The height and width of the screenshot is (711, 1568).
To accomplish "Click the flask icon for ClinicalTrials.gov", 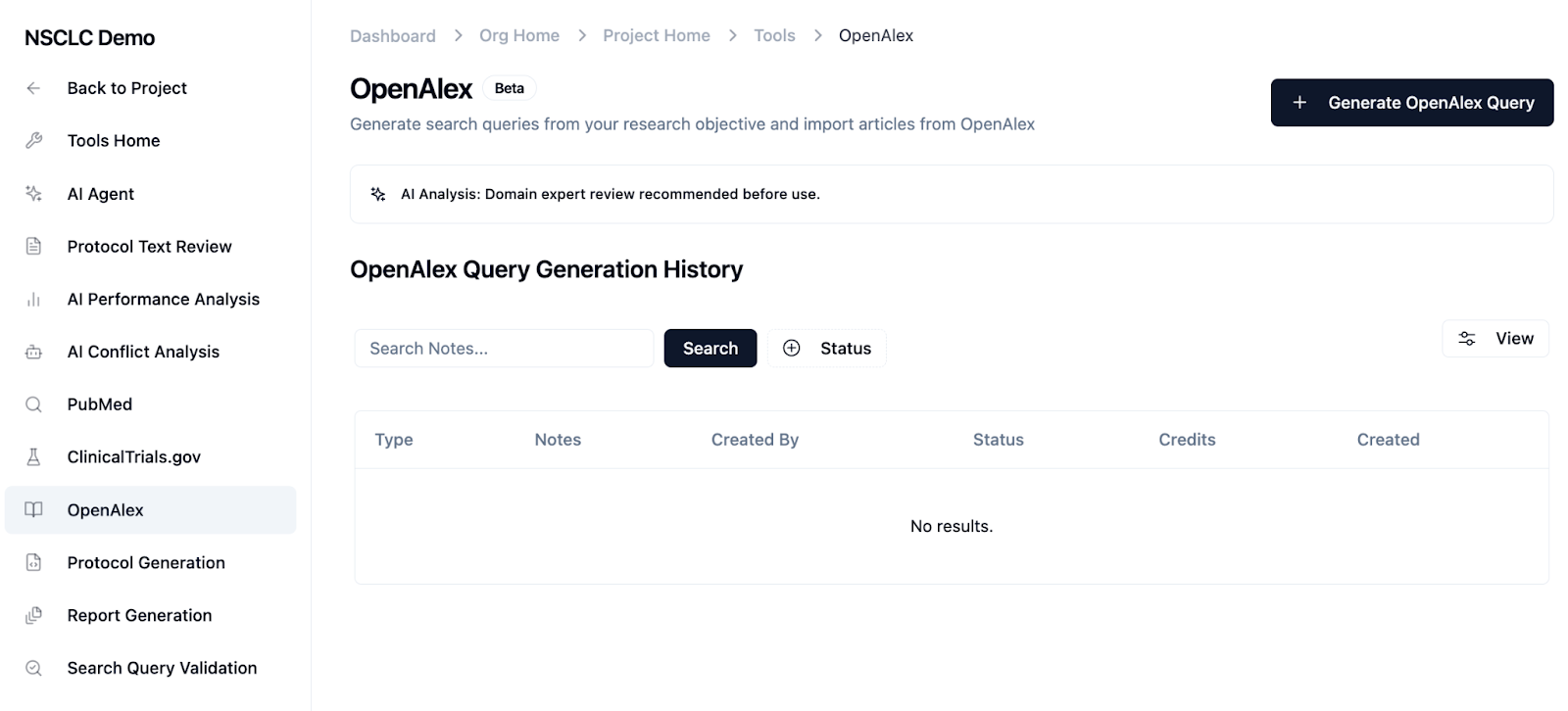I will click(33, 457).
